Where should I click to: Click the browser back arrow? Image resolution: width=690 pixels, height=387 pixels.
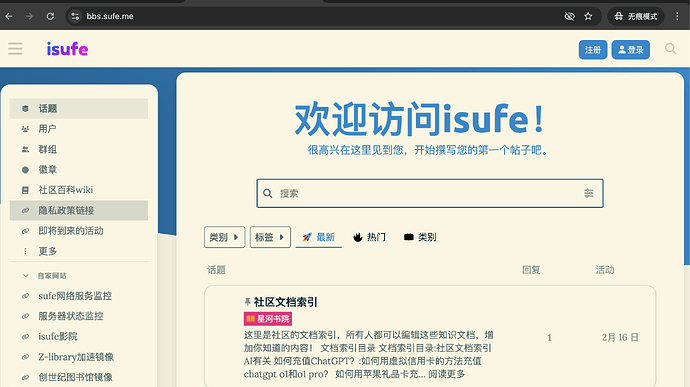tap(9, 16)
